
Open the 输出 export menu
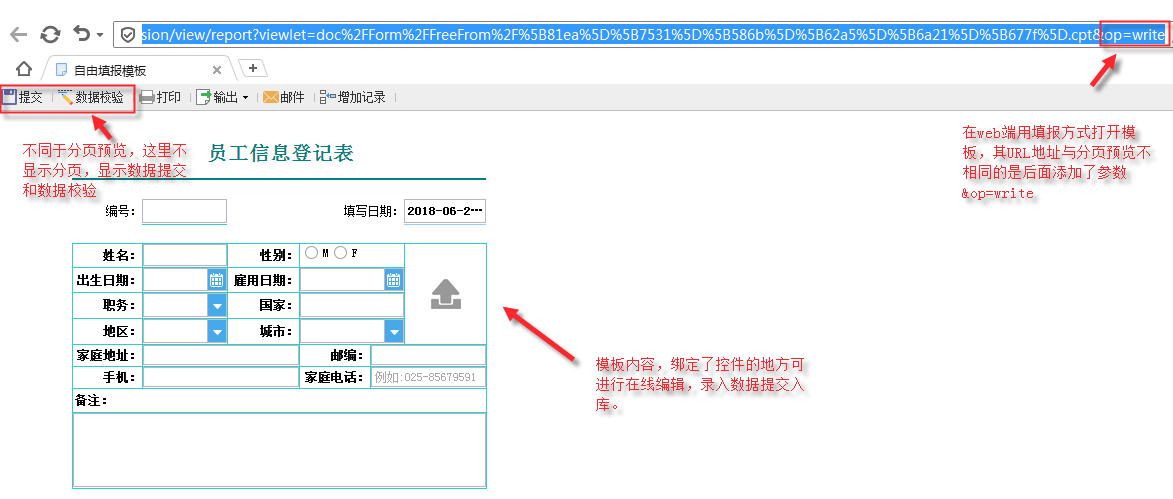point(222,97)
